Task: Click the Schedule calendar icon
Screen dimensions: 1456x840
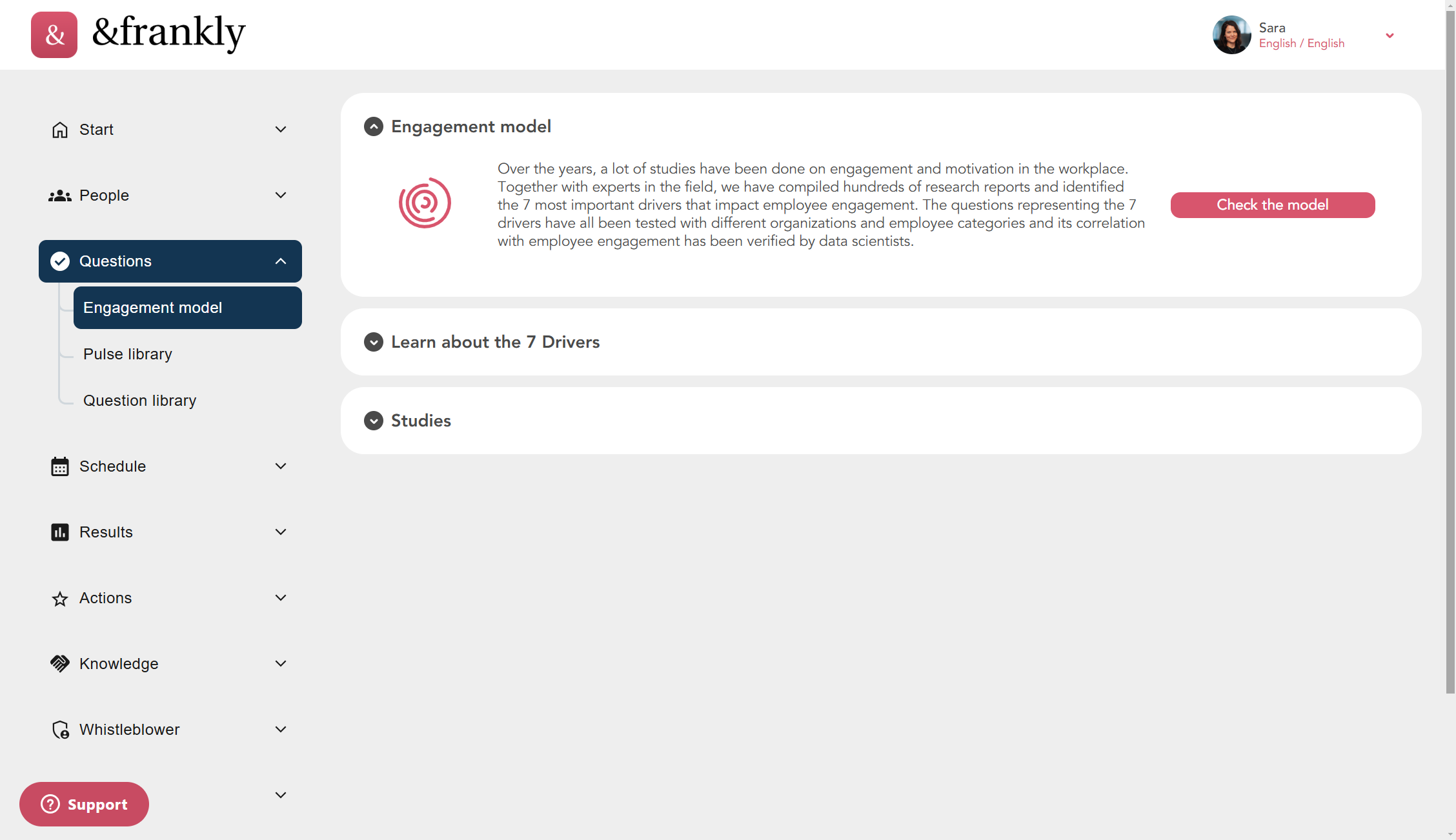Action: [60, 466]
